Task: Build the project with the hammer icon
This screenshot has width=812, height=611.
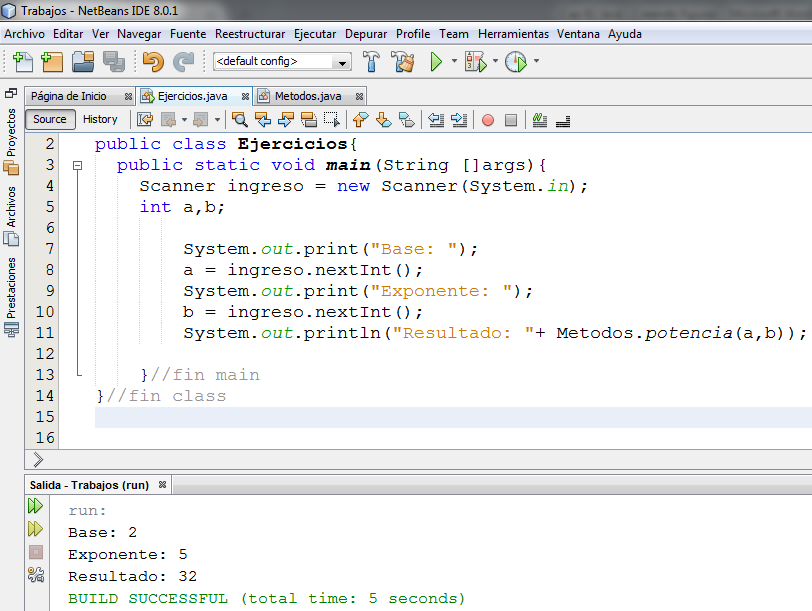Action: tap(370, 61)
